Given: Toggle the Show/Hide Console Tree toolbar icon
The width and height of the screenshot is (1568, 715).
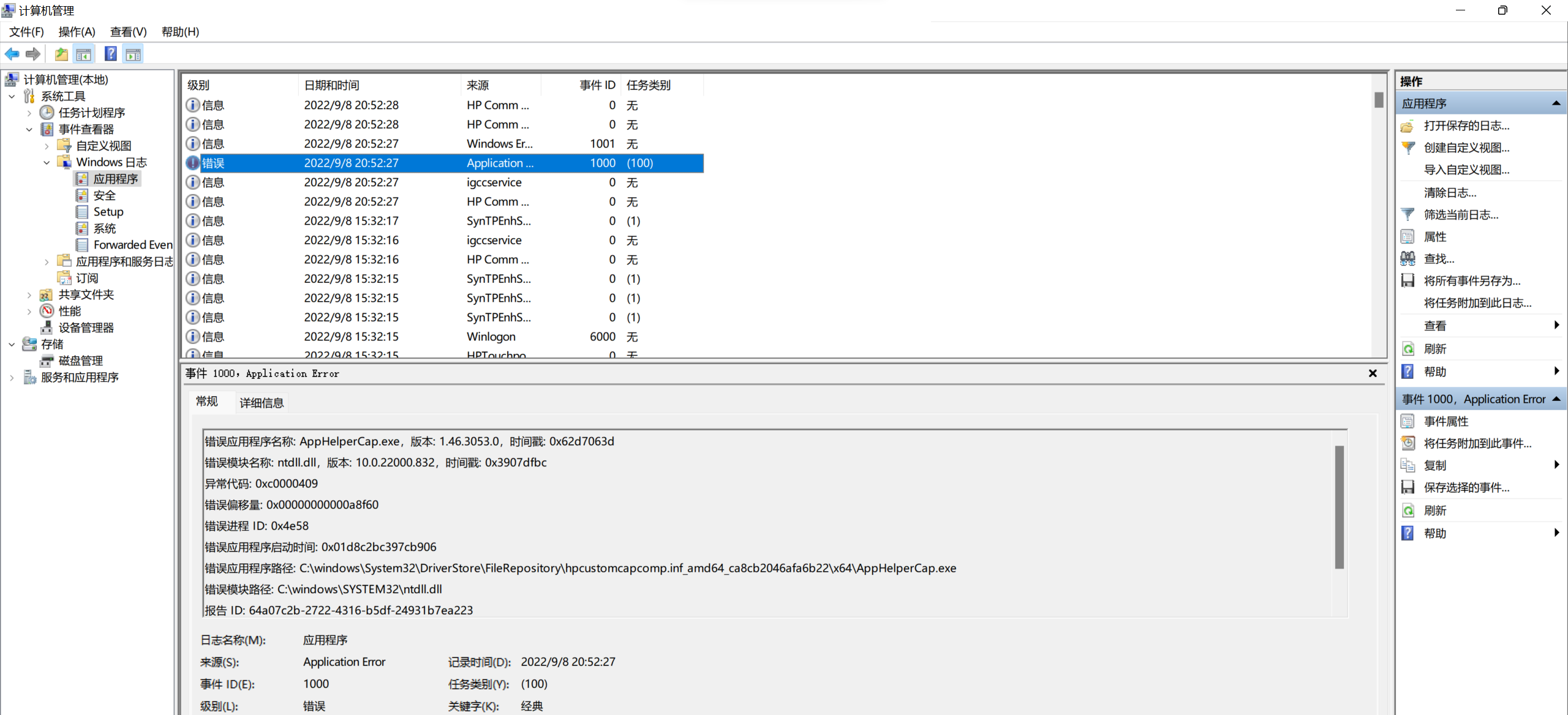Looking at the screenshot, I should (84, 54).
